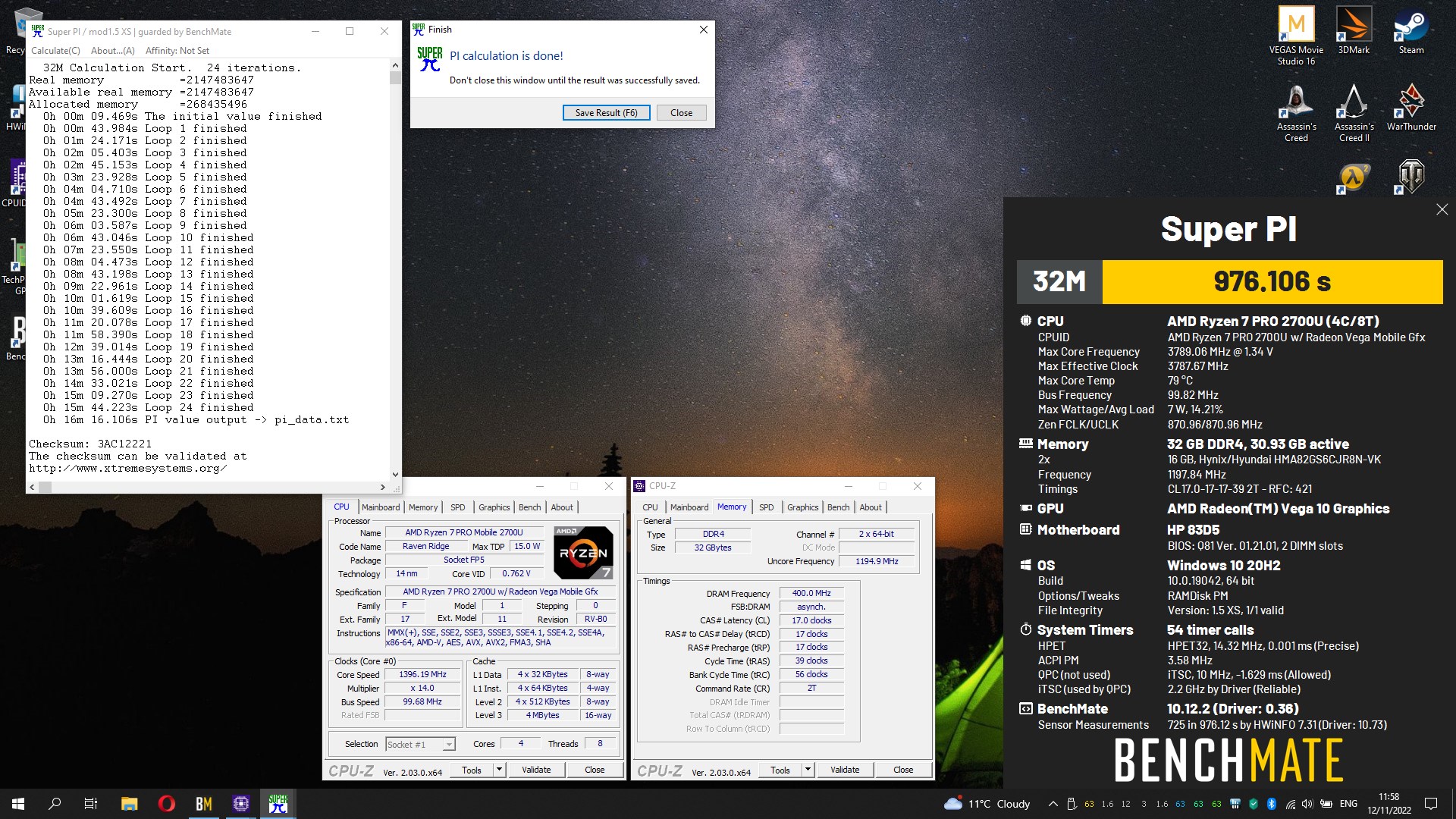Open the Affinity: Not Set menu

pyautogui.click(x=177, y=51)
